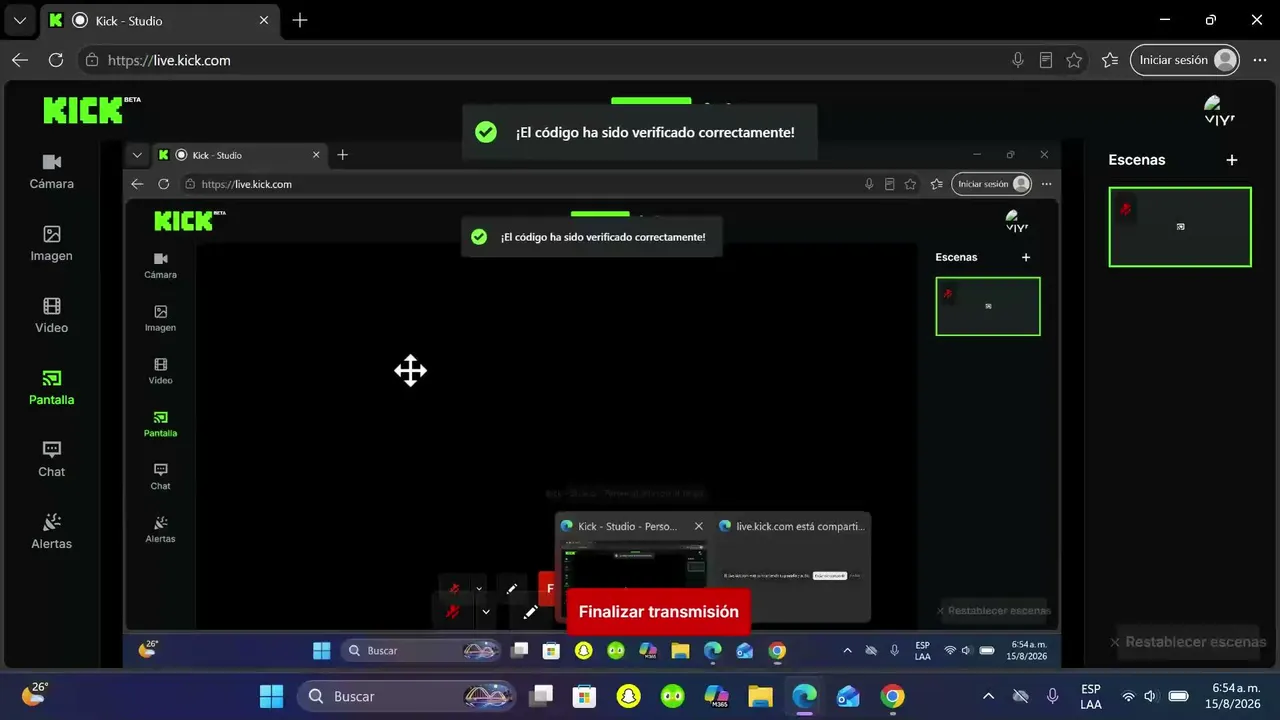
Task: Open the weather widget showing 26°
Action: point(34,694)
